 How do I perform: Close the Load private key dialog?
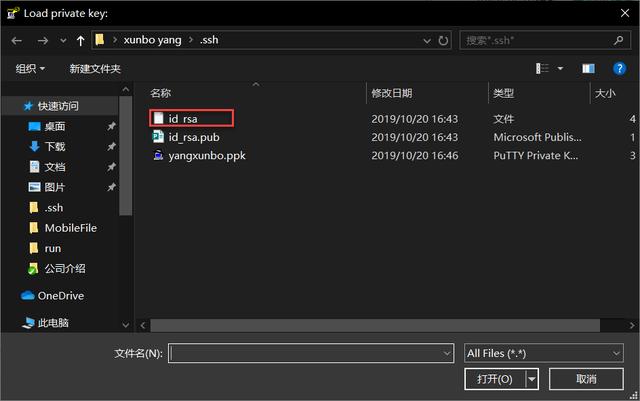[x=625, y=13]
